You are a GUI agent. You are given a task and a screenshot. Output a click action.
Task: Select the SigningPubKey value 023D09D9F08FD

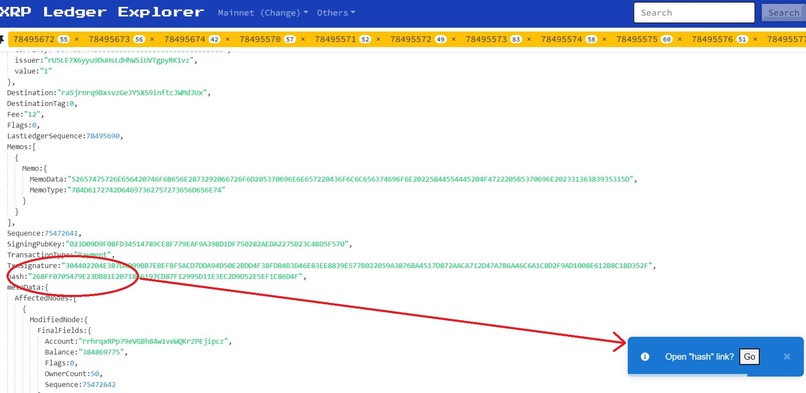[207, 244]
